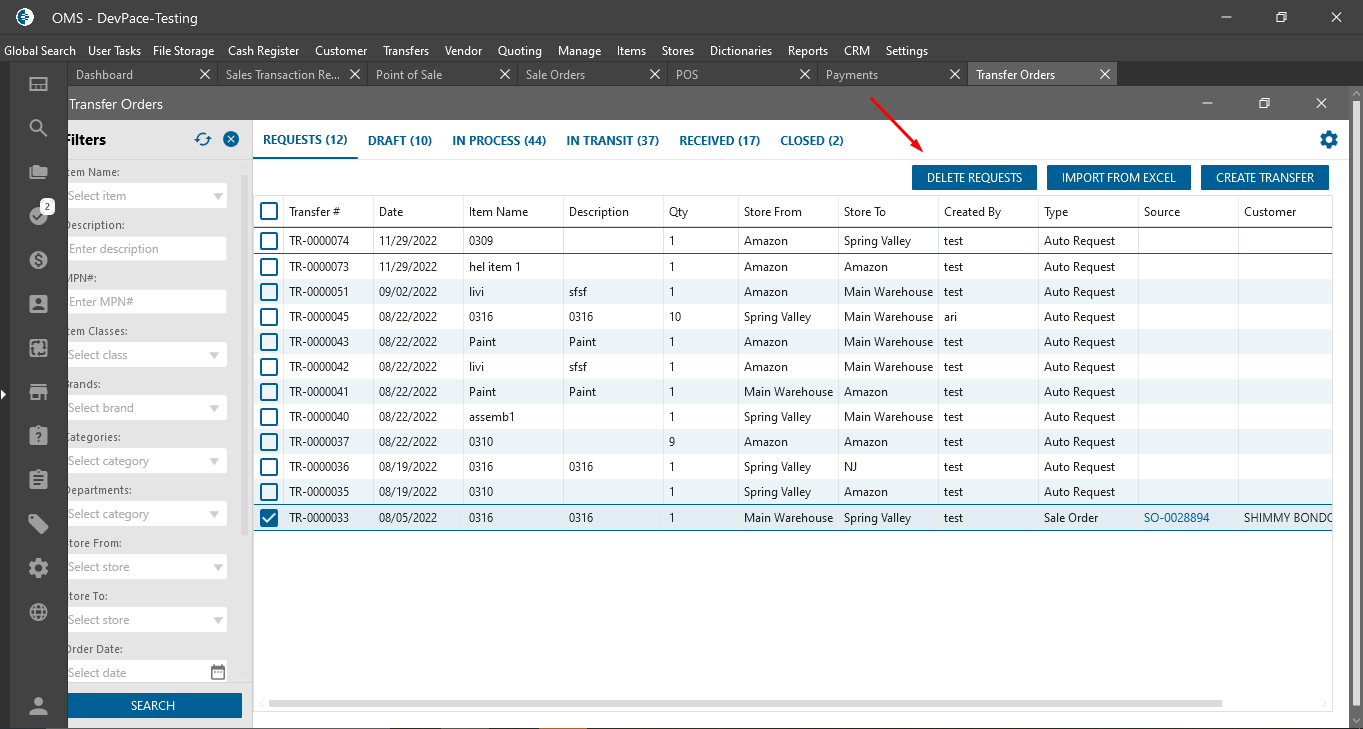
Task: Switch to the IN TRANSIT (37) tab
Action: 612,141
